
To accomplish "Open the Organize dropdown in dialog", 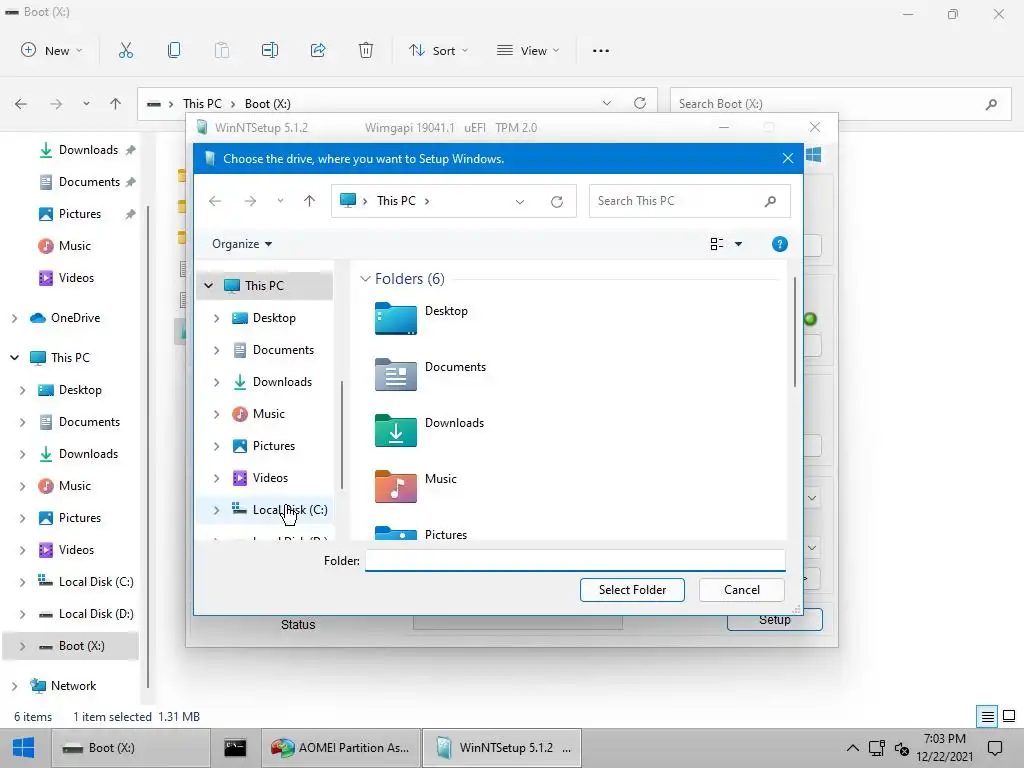I will click(x=242, y=244).
